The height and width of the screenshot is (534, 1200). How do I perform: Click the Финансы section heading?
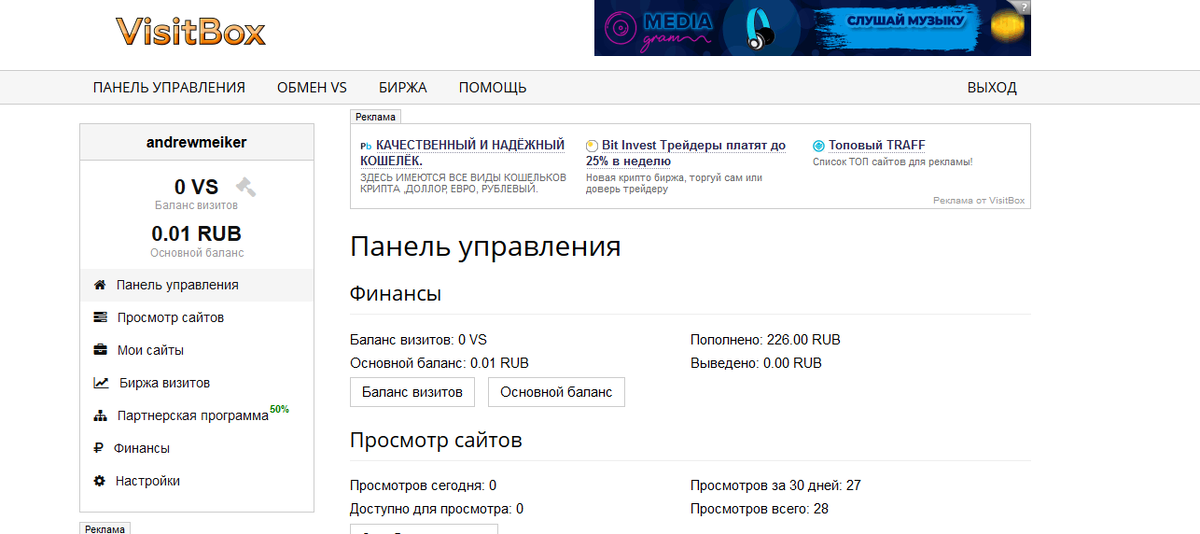point(396,294)
